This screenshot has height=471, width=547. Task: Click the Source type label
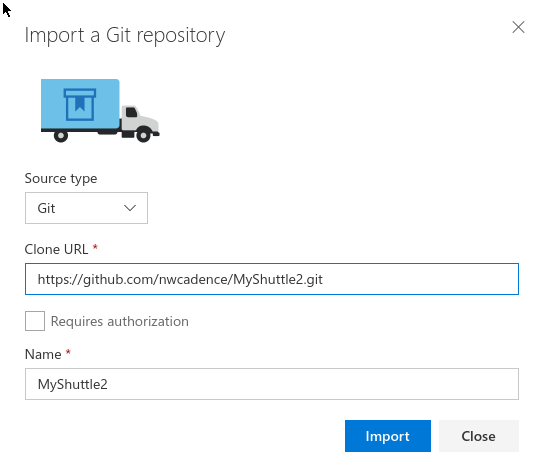(x=61, y=179)
